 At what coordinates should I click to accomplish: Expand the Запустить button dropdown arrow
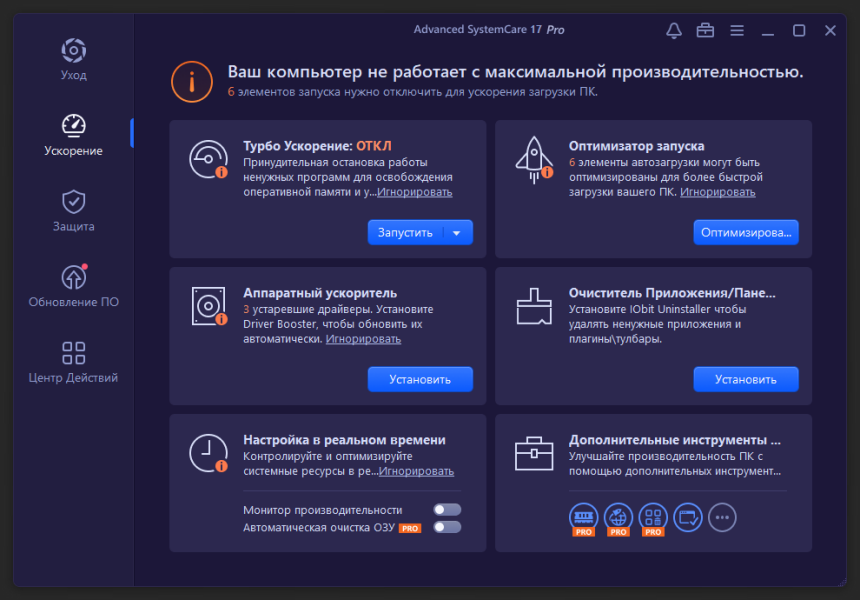tap(457, 233)
